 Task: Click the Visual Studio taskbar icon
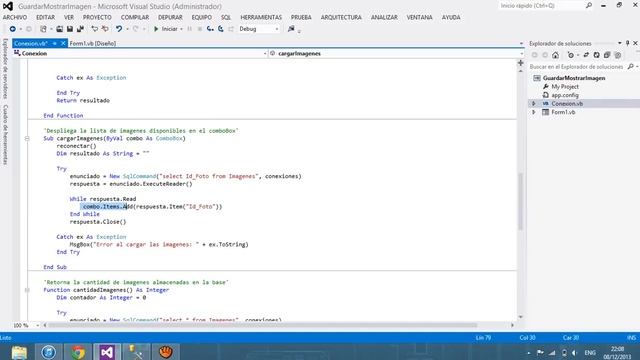click(107, 352)
